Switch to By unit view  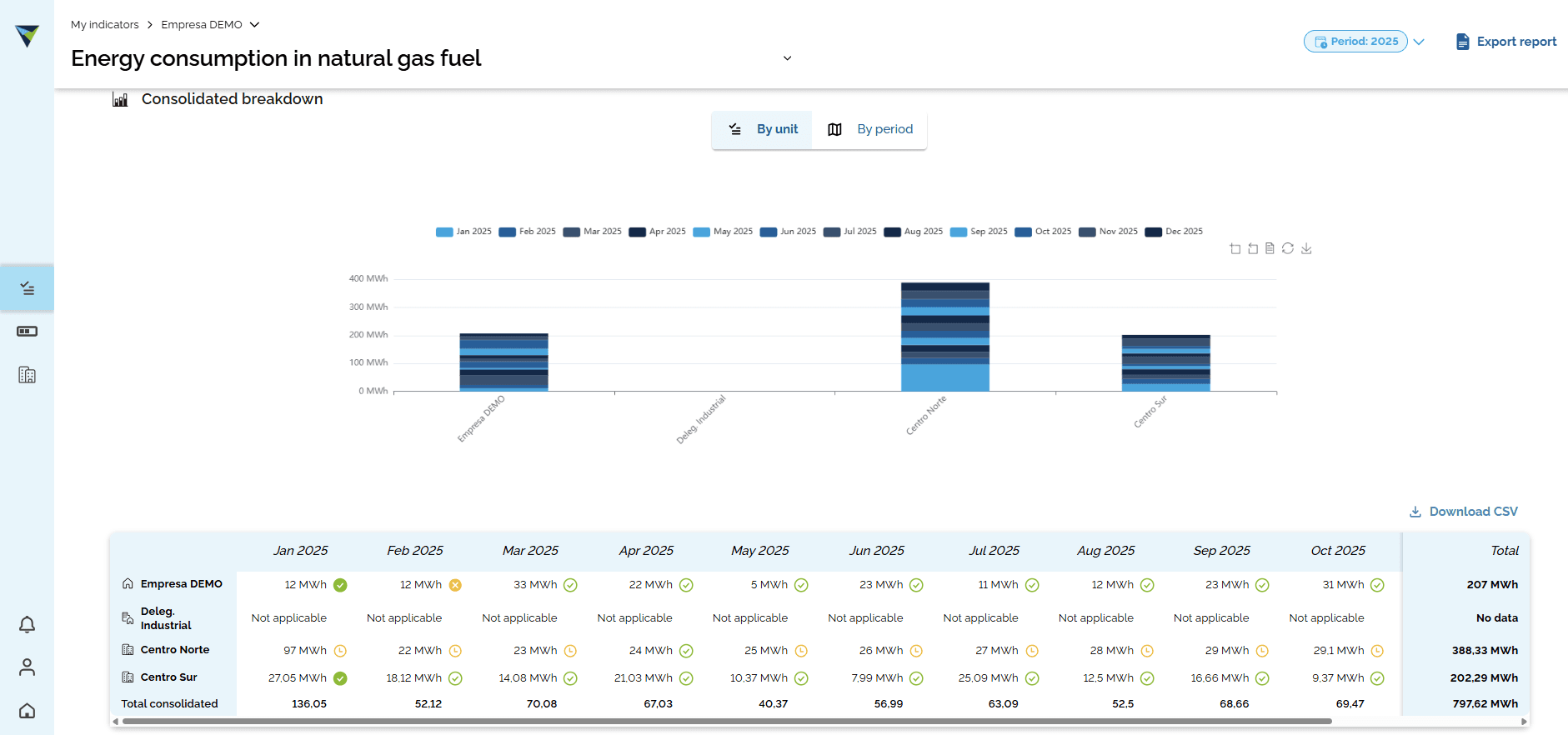pos(762,129)
